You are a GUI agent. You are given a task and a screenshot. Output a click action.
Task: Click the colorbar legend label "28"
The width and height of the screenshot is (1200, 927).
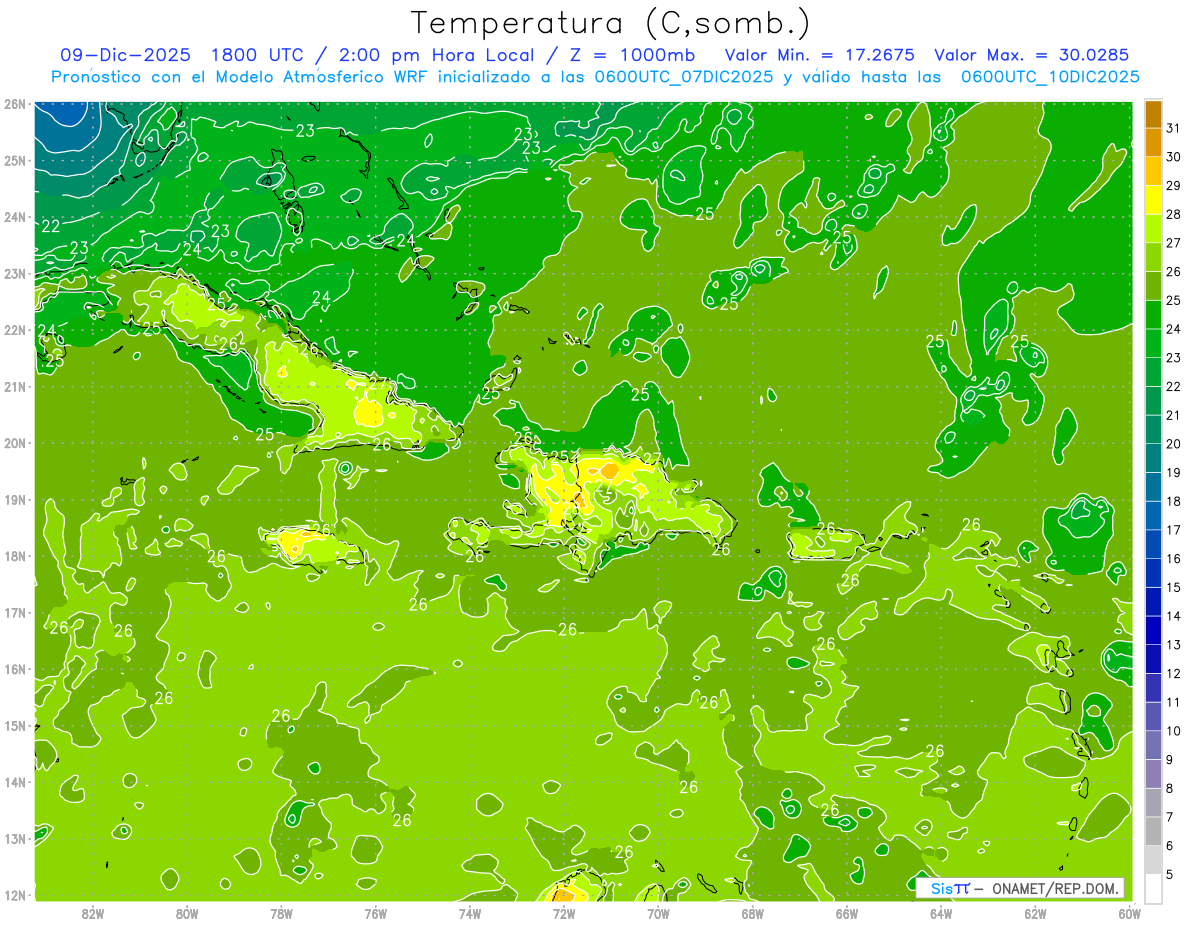click(x=1174, y=215)
